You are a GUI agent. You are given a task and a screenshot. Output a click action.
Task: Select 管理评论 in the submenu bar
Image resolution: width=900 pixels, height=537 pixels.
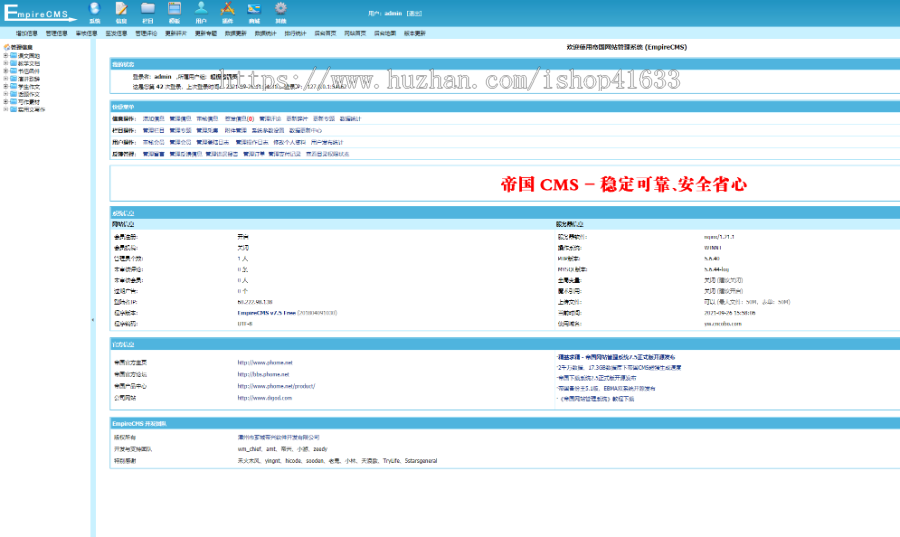pyautogui.click(x=146, y=33)
